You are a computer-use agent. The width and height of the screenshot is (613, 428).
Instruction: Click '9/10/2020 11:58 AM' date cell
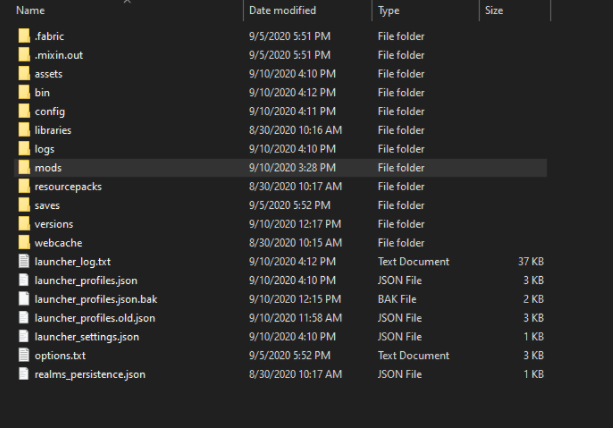tap(296, 318)
